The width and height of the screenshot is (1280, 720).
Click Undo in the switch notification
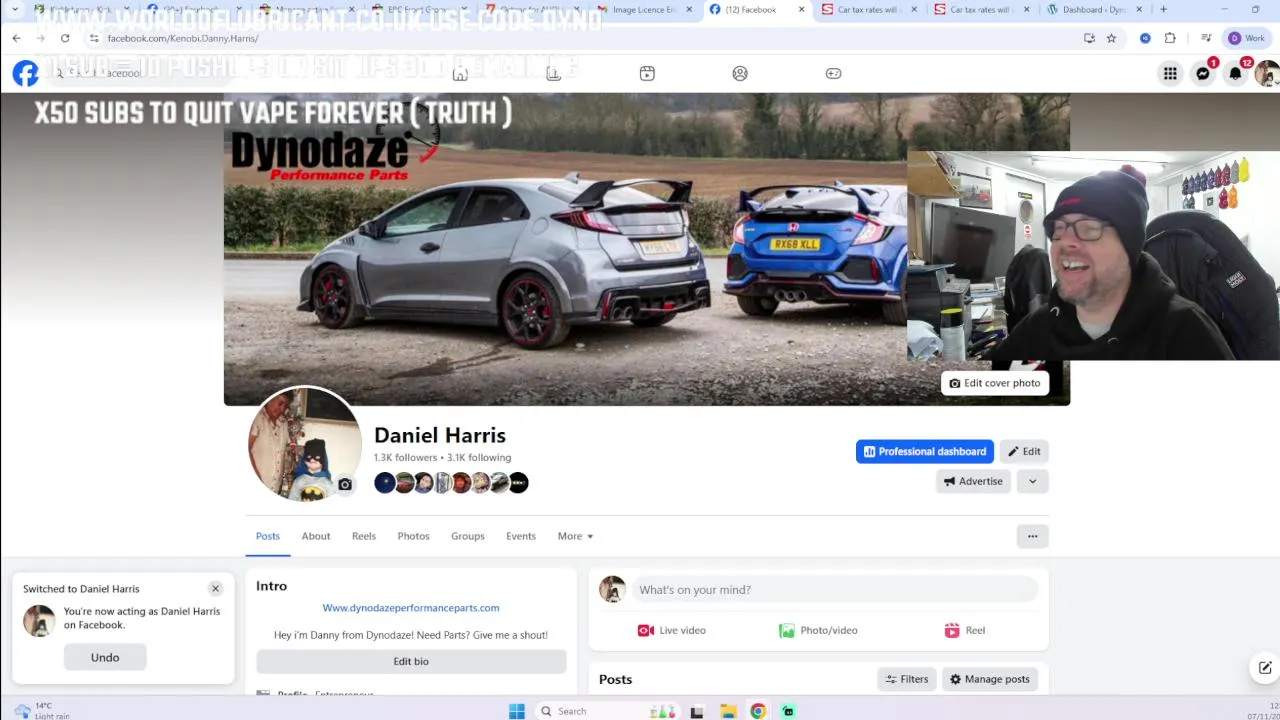pyautogui.click(x=105, y=657)
